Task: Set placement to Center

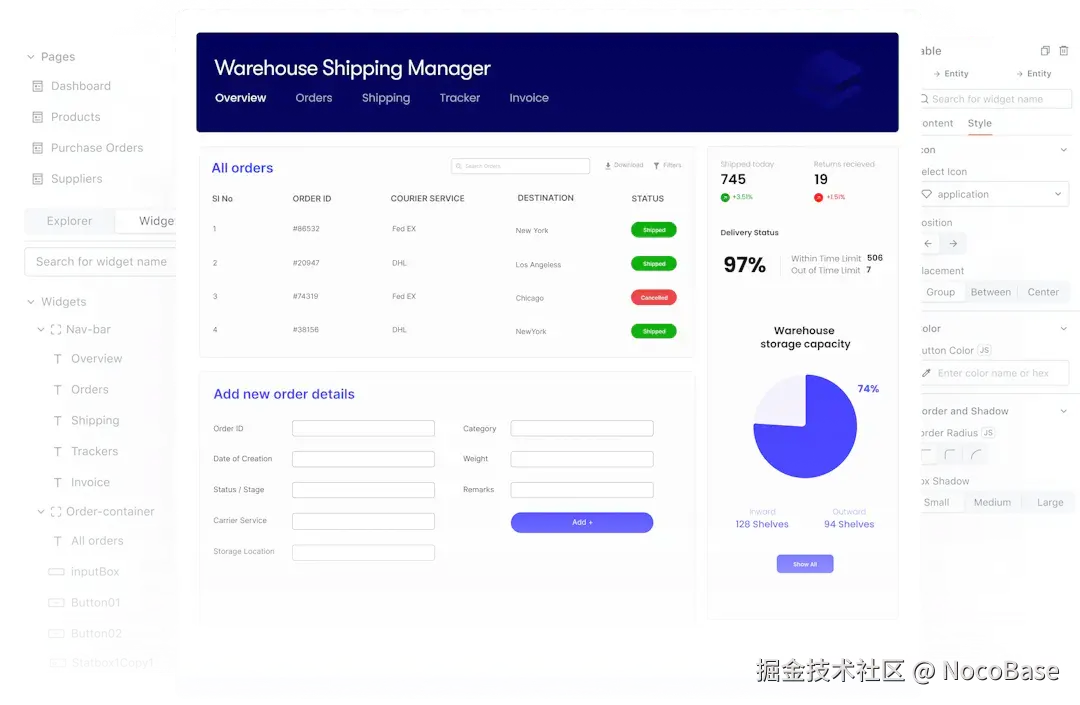Action: [1043, 292]
